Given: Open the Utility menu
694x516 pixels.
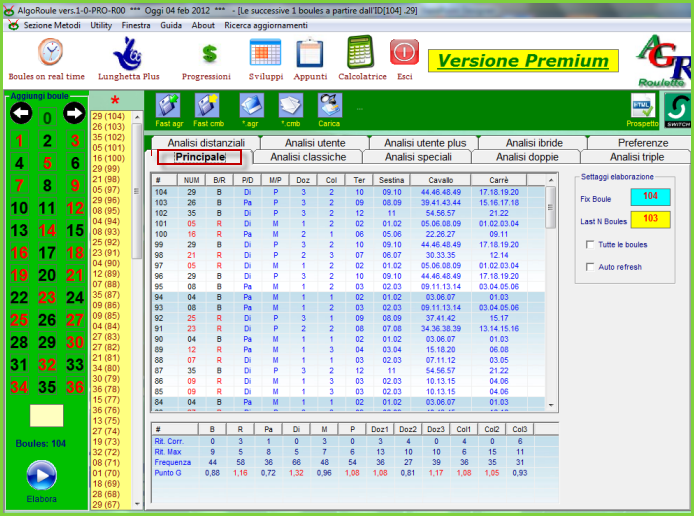Looking at the screenshot, I should pyautogui.click(x=101, y=25).
